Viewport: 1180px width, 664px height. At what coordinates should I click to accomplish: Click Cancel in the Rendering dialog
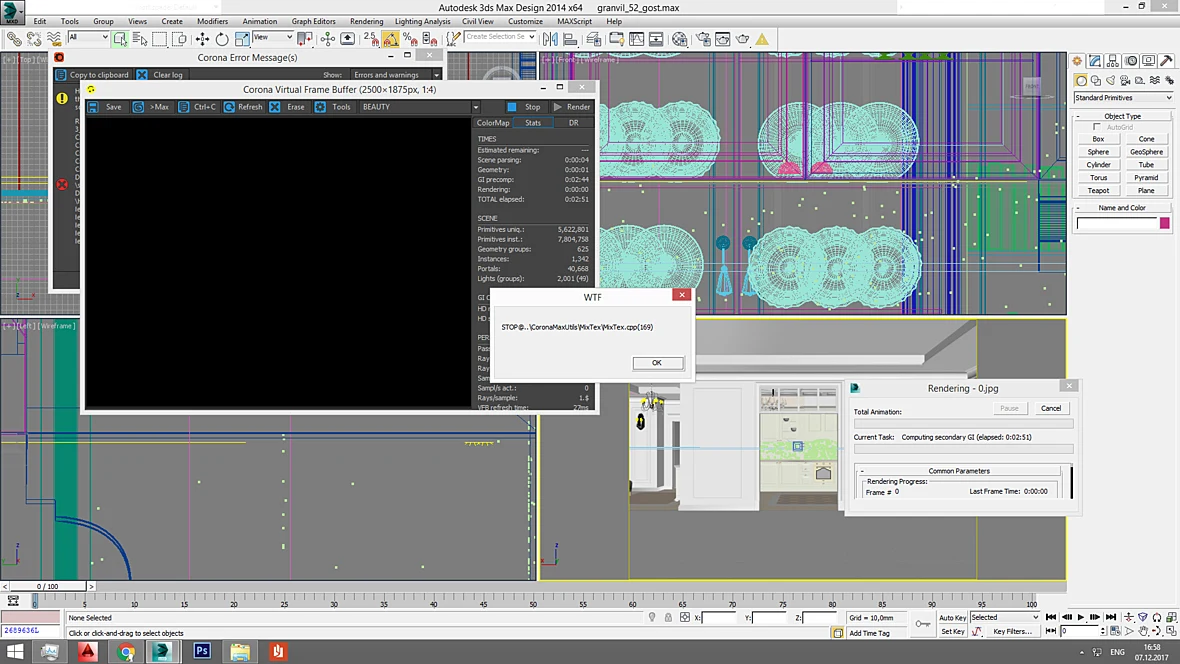pyautogui.click(x=1051, y=408)
